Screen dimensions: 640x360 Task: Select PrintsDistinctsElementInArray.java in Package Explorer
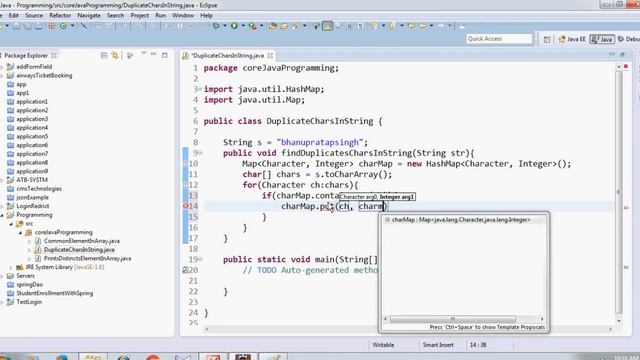(87, 258)
